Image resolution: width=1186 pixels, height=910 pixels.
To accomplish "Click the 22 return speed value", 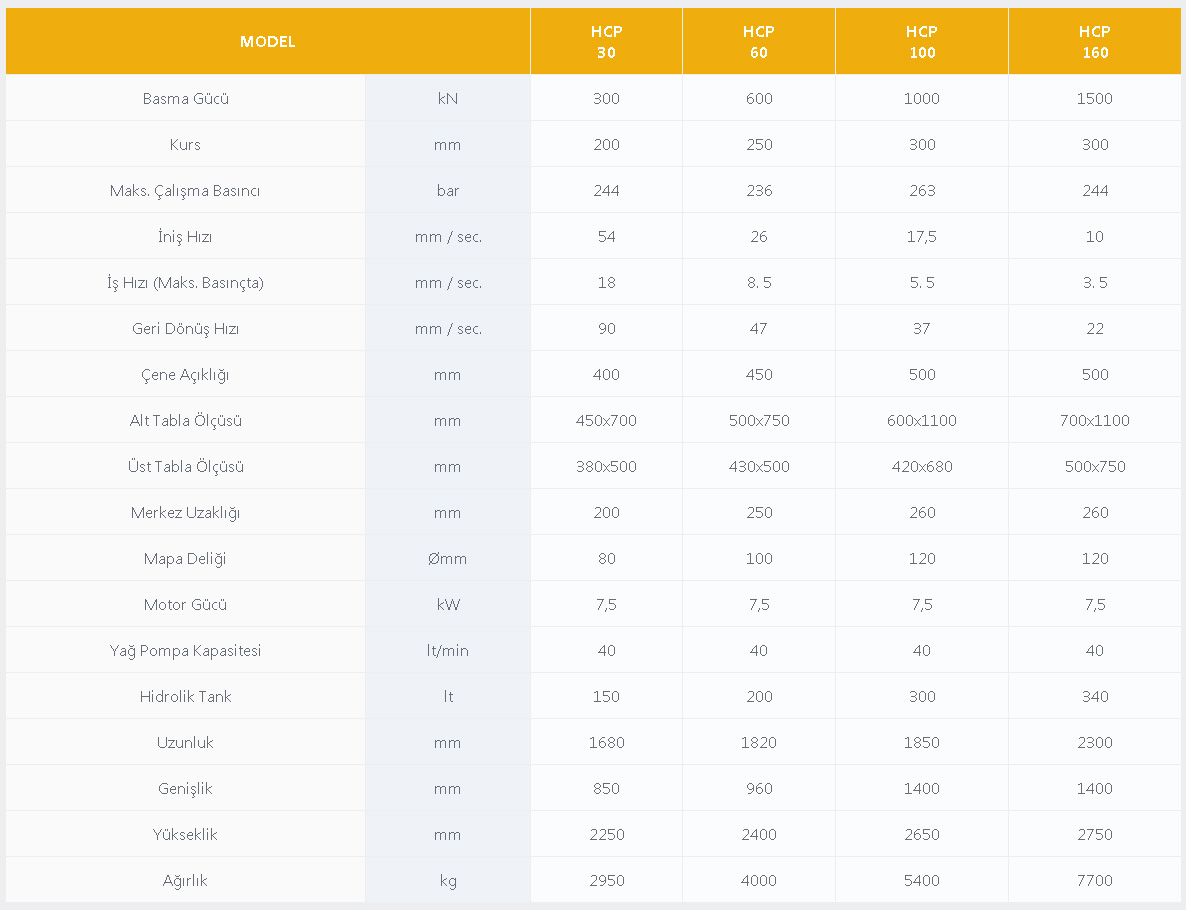I will coord(1094,329).
